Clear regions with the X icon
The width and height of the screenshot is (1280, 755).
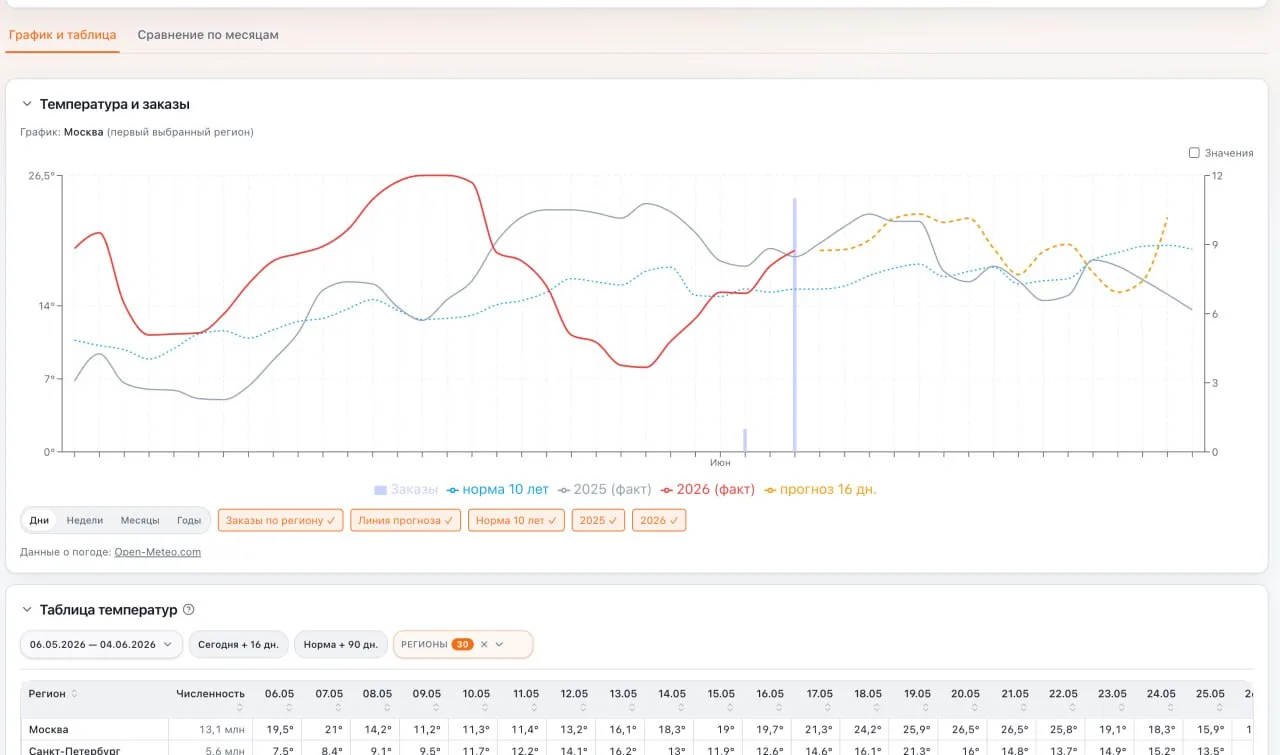click(x=484, y=645)
